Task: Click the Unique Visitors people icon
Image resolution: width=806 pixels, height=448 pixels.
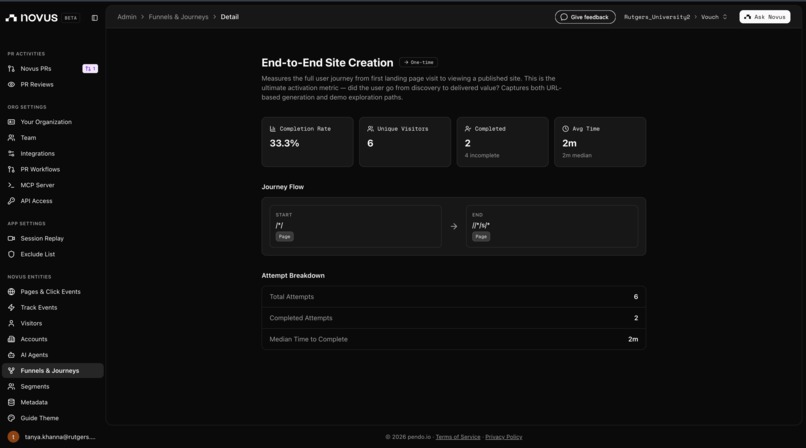Action: (370, 129)
